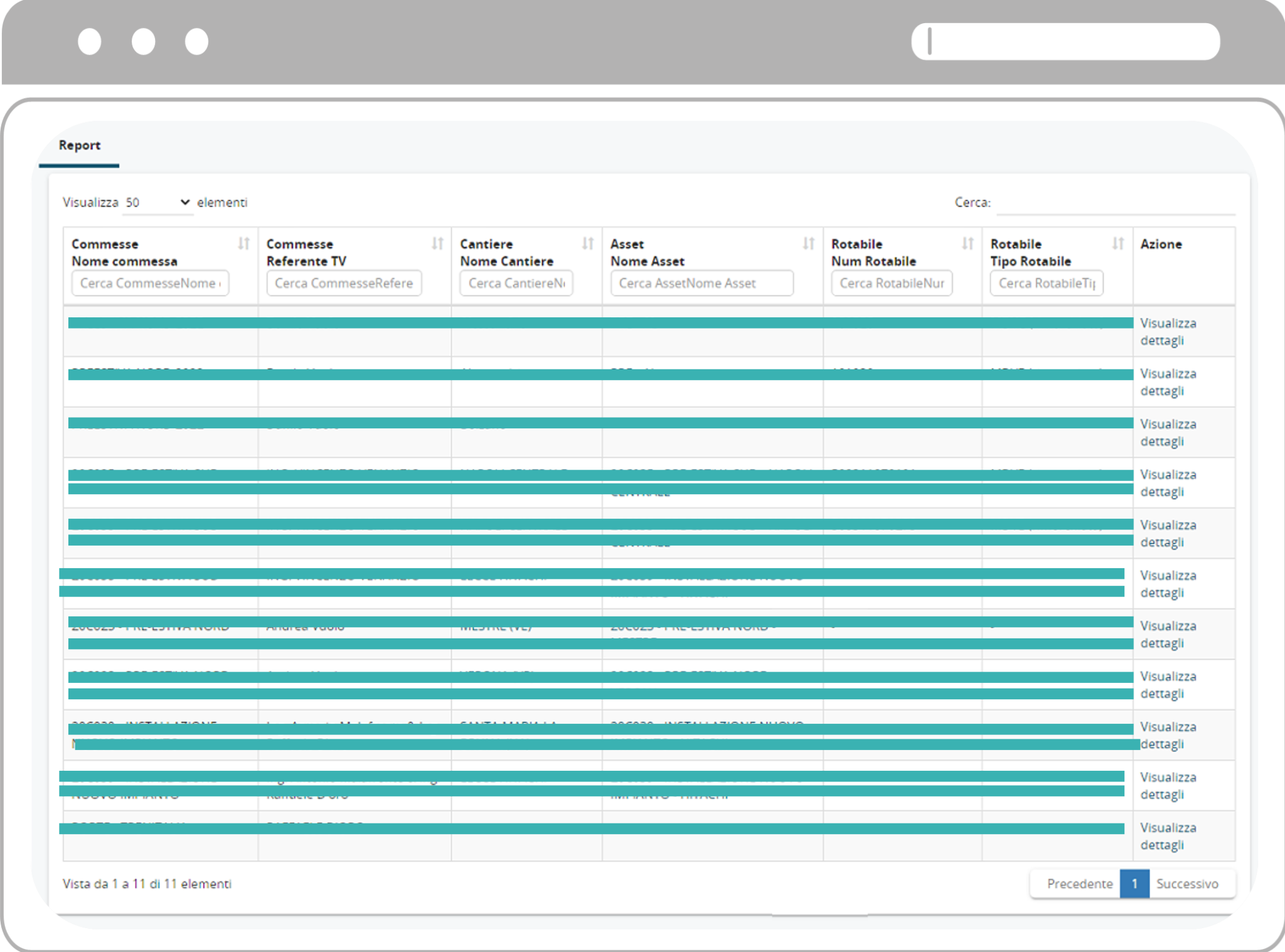This screenshot has width=1285, height=952.
Task: Sort by Commesse Referente TV column
Action: 437,243
